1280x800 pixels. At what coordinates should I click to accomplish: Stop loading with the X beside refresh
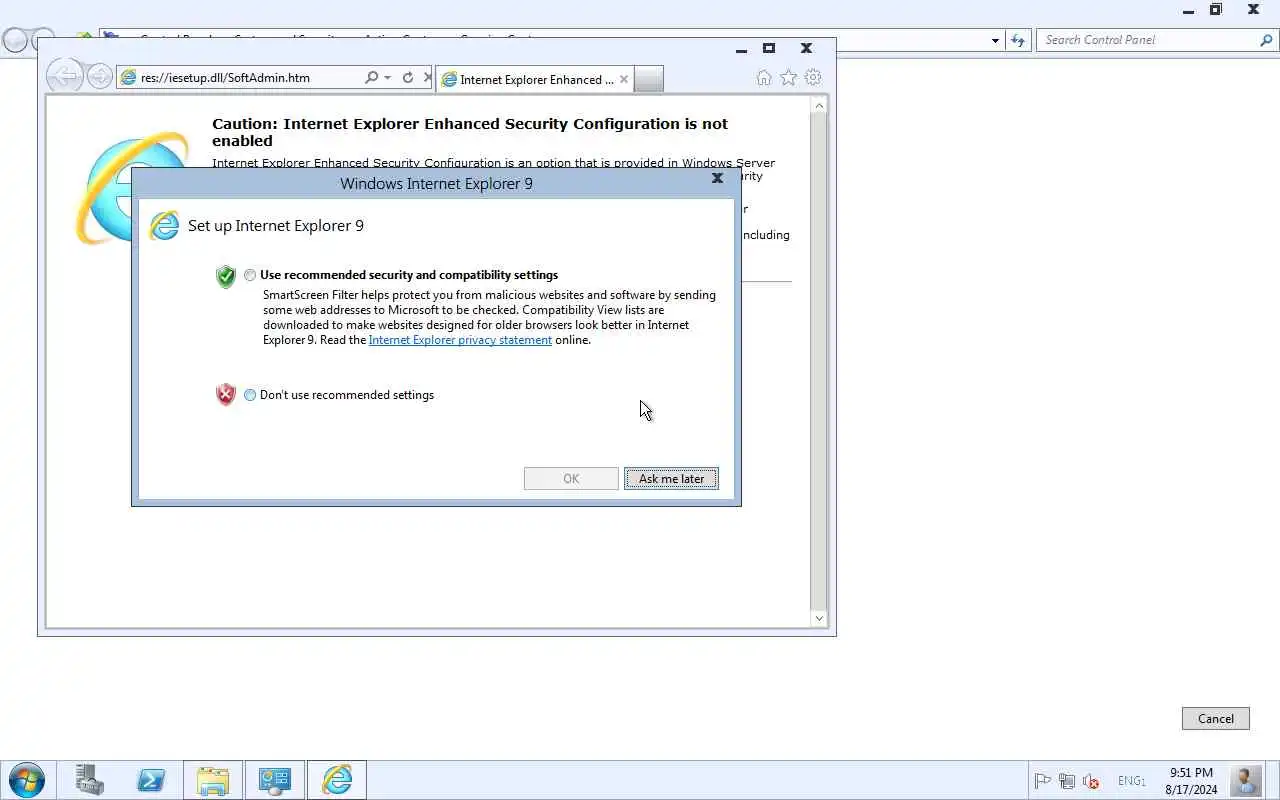[427, 78]
